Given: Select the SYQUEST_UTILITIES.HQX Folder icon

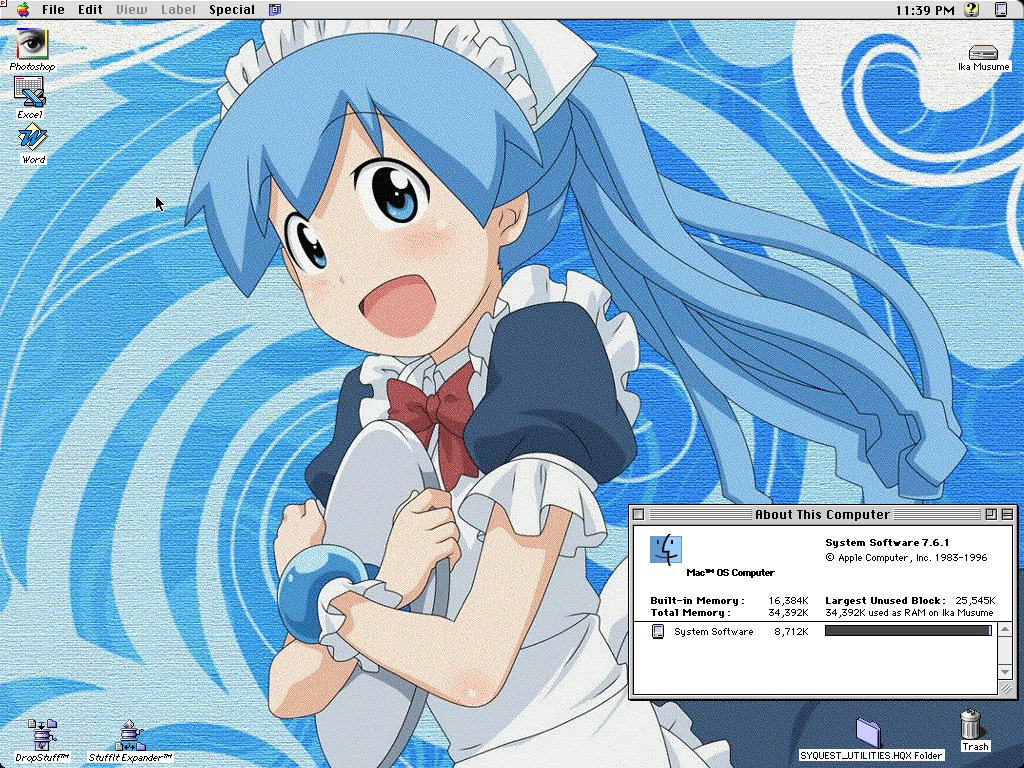Looking at the screenshot, I should click(870, 732).
